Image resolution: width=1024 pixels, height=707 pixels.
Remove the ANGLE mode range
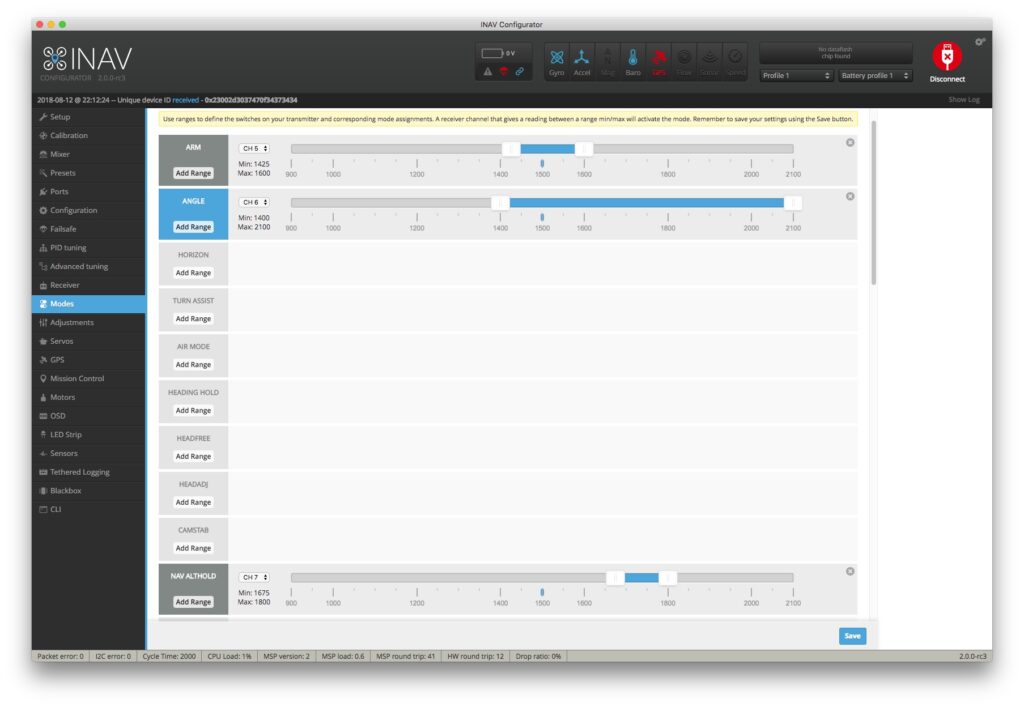(850, 196)
